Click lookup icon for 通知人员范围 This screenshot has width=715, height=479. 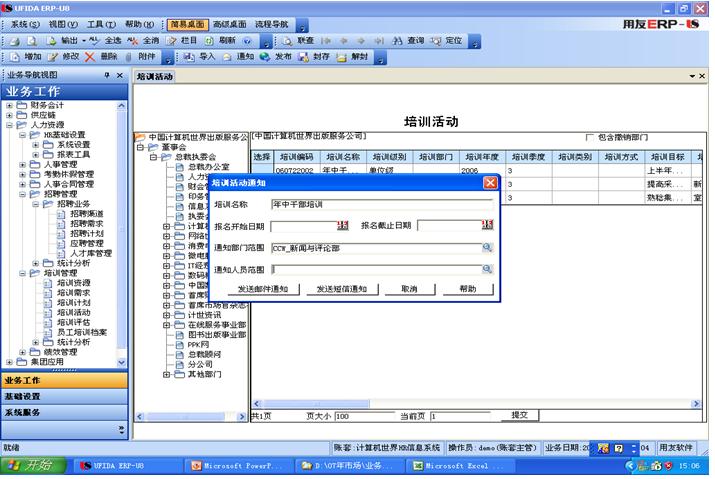point(487,269)
